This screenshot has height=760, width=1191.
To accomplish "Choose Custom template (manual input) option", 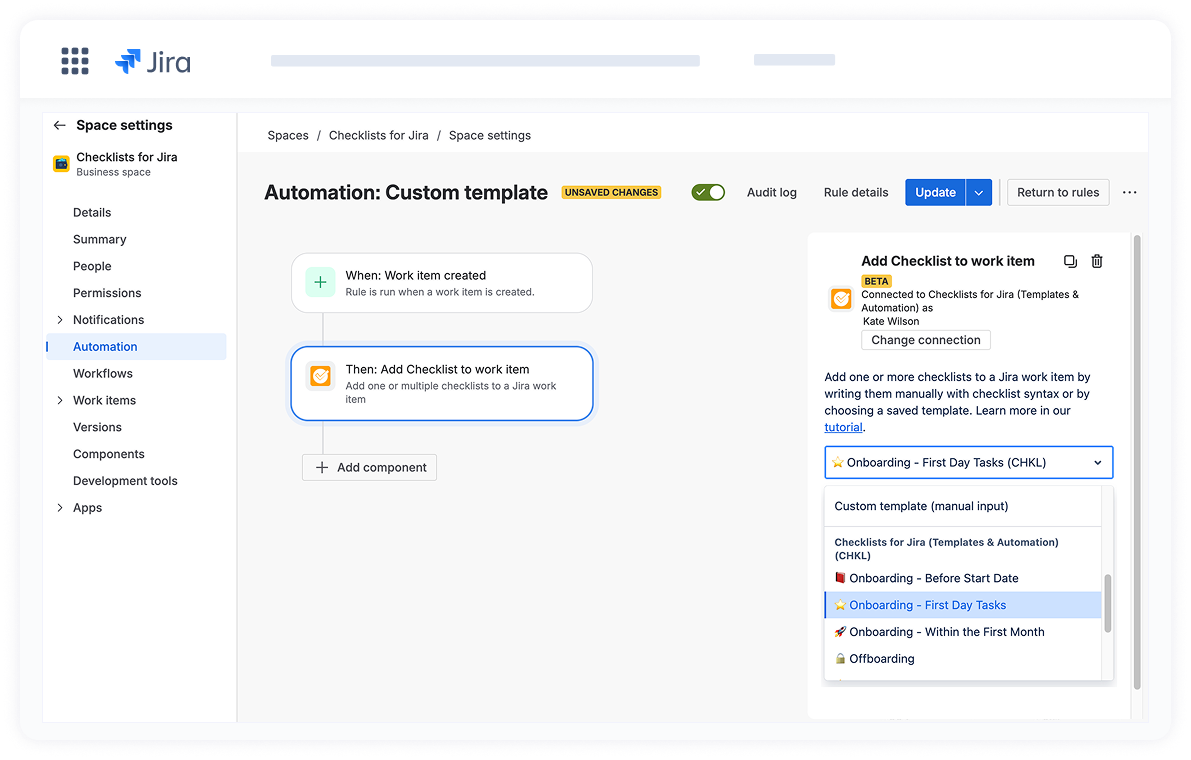I will (921, 506).
